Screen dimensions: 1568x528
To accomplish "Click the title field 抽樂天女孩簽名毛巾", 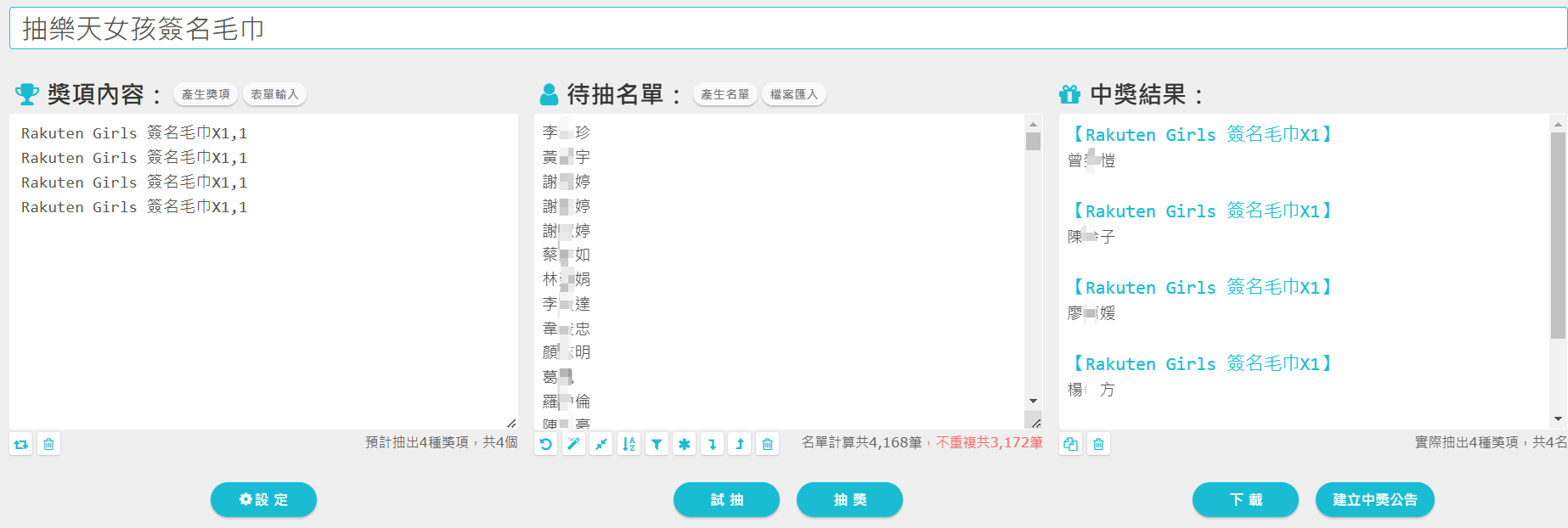I will (788, 28).
